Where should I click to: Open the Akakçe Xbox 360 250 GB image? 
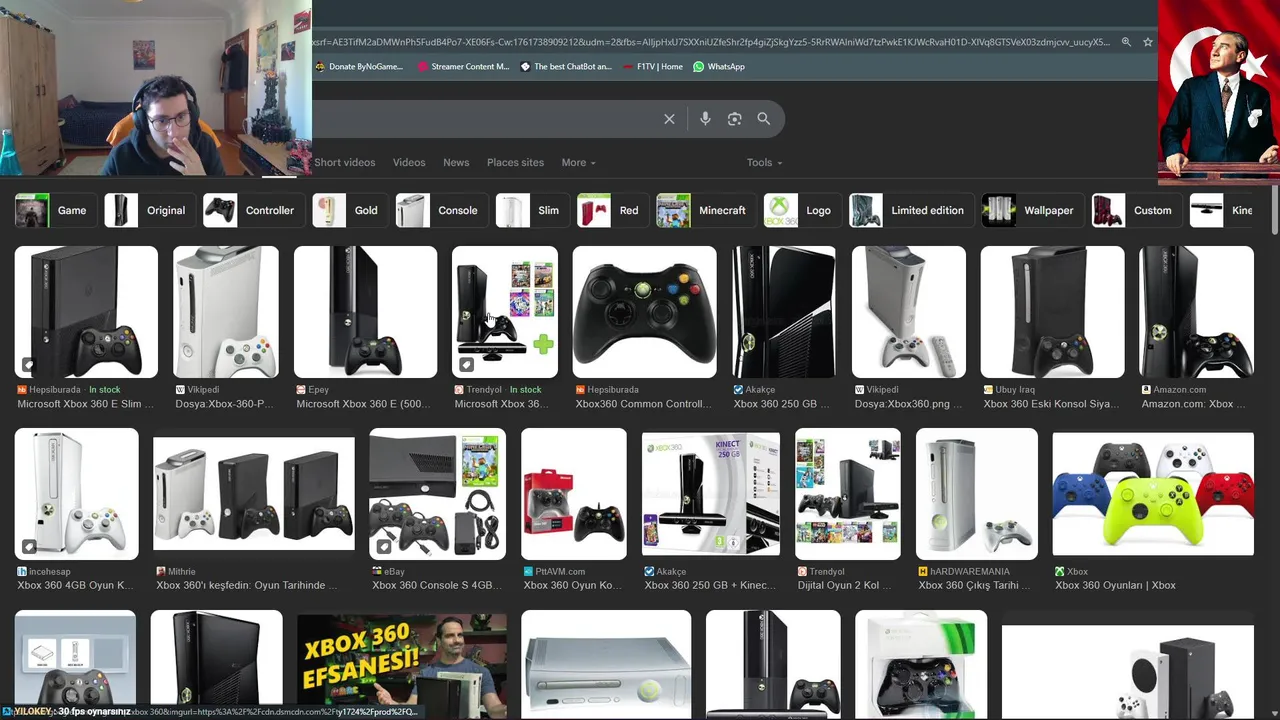click(x=784, y=312)
